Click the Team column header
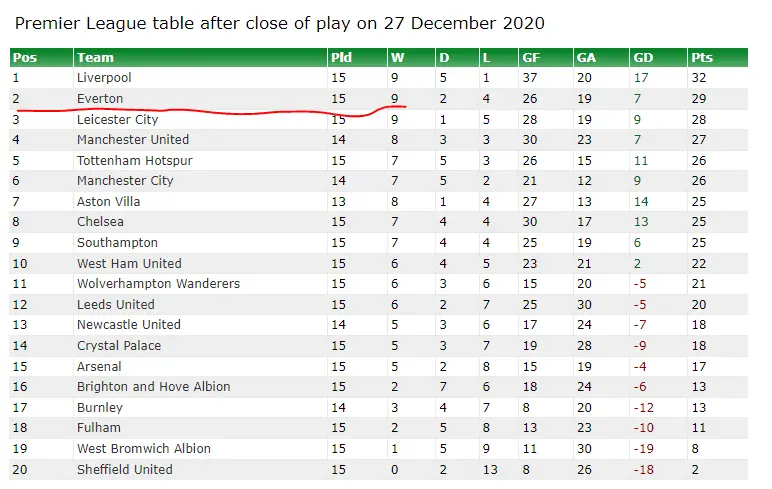The width and height of the screenshot is (772, 489). [x=95, y=58]
